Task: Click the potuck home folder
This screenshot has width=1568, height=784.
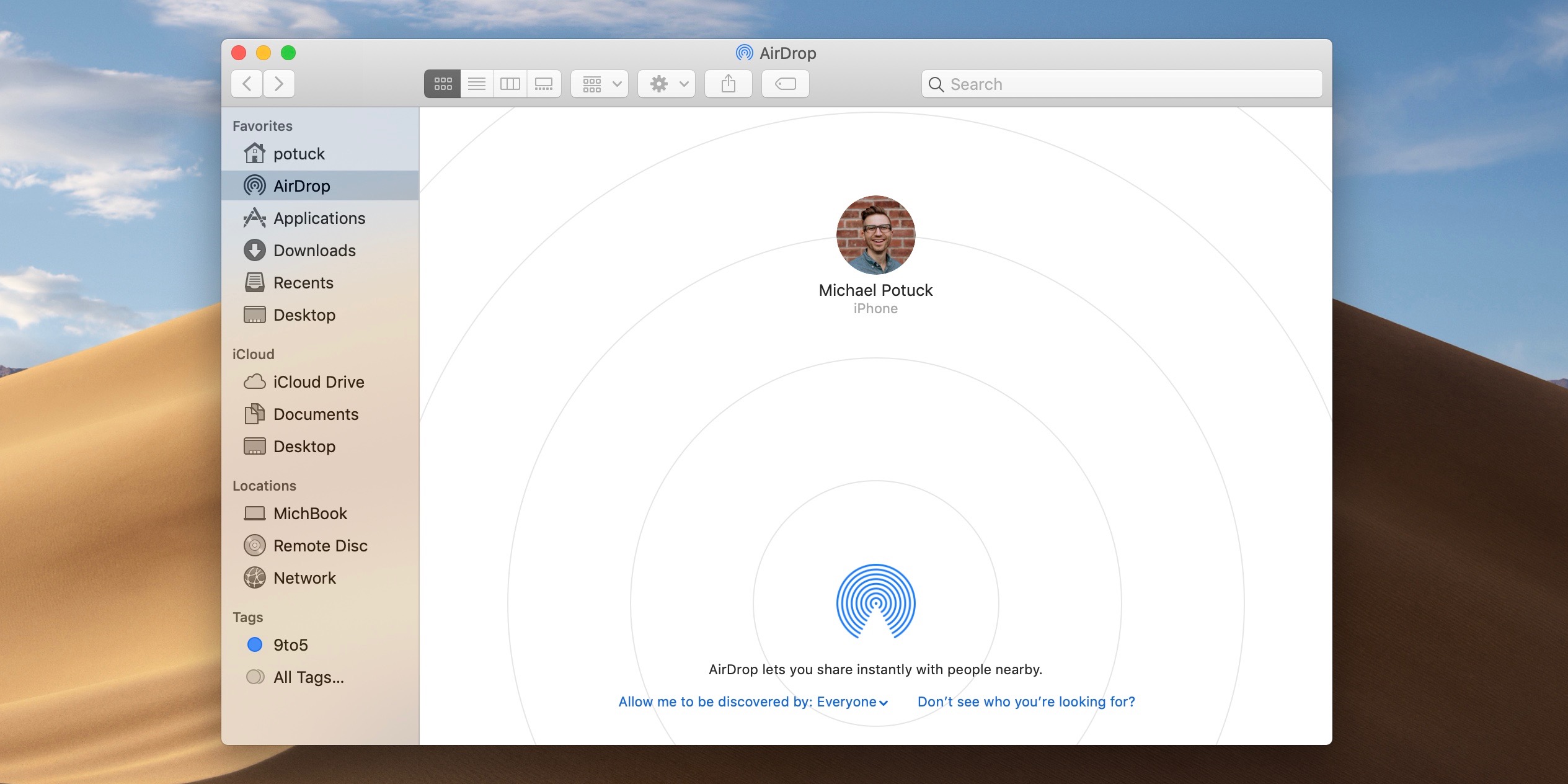Action: tap(300, 153)
